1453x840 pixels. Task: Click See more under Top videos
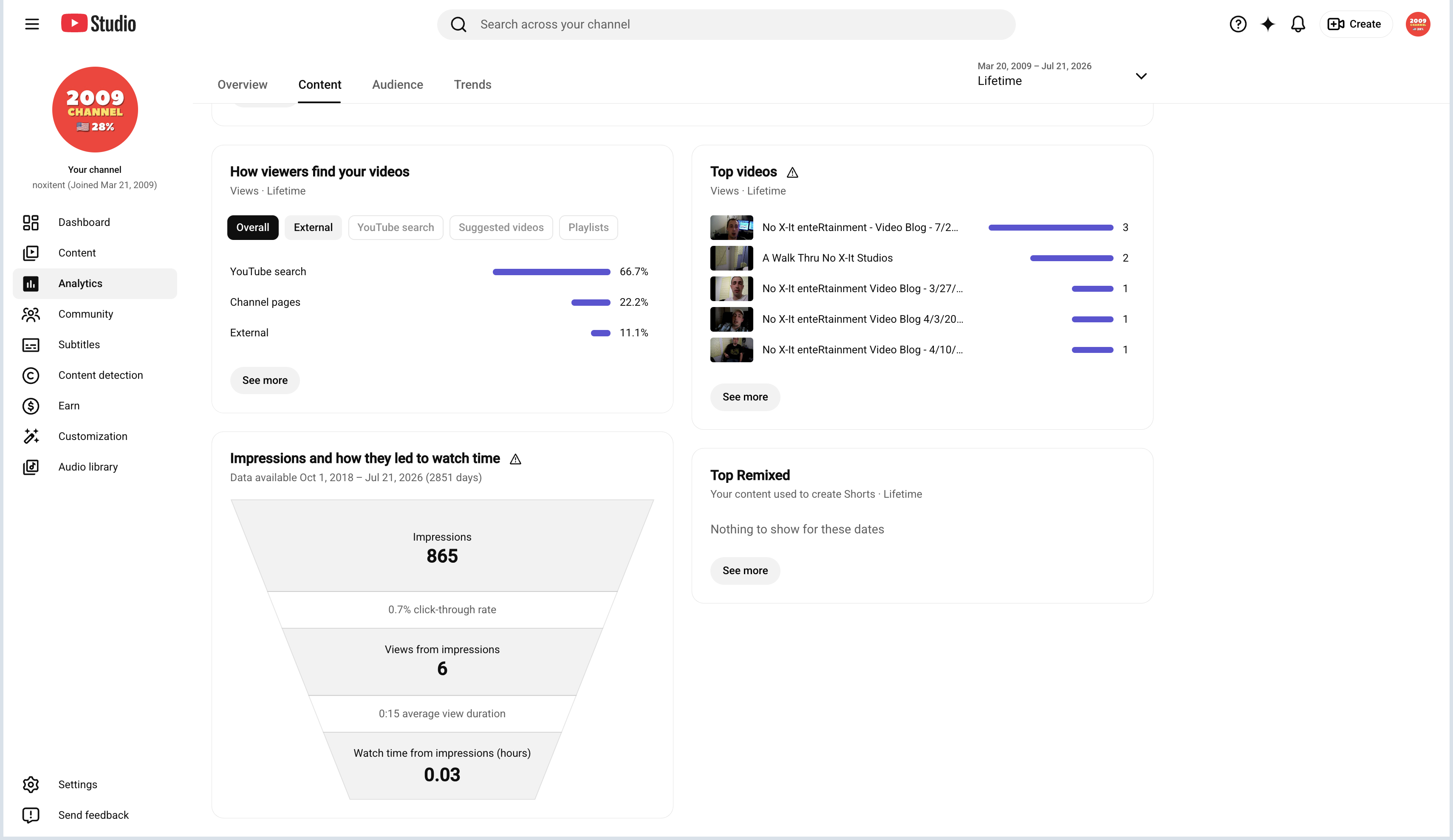(x=745, y=397)
